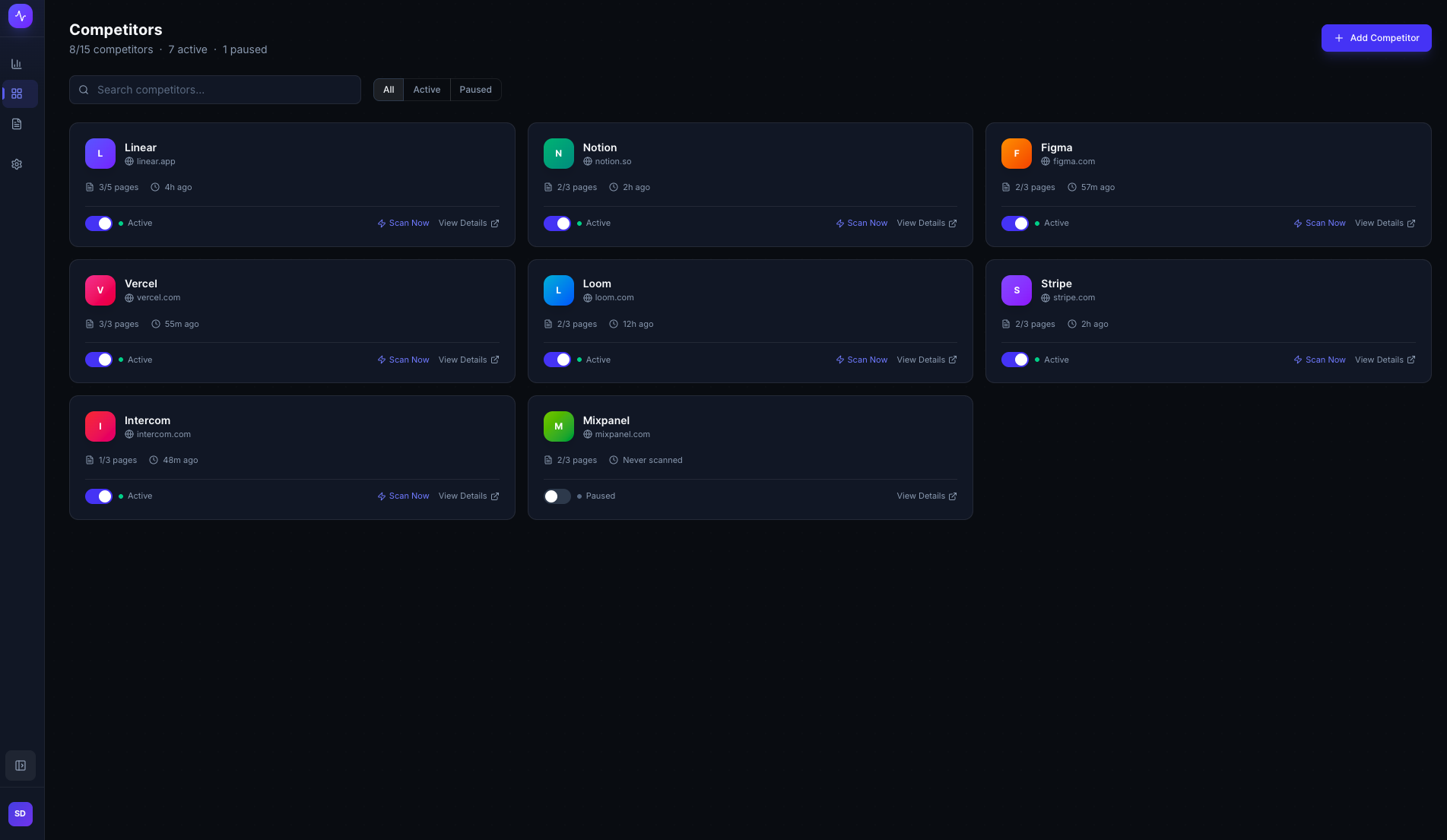Open View Details for Vercel
This screenshot has height=840, width=1447.
[x=468, y=360]
